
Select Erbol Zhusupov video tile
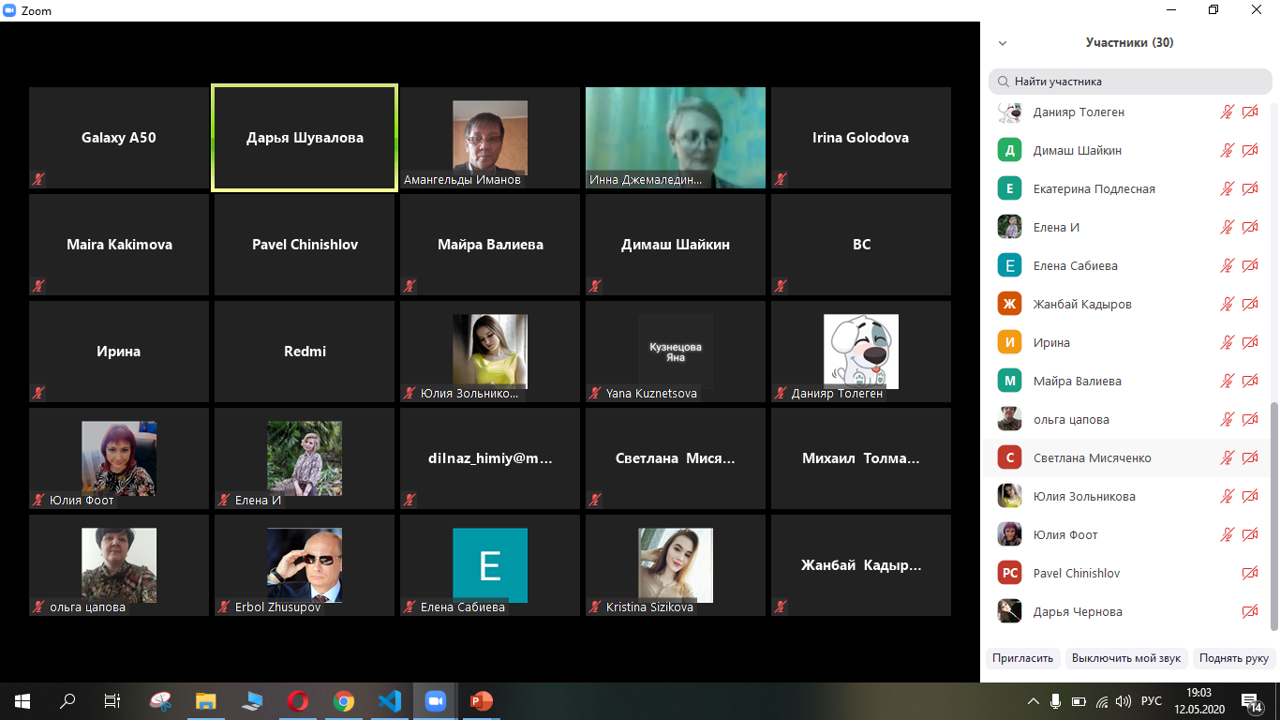[304, 565]
